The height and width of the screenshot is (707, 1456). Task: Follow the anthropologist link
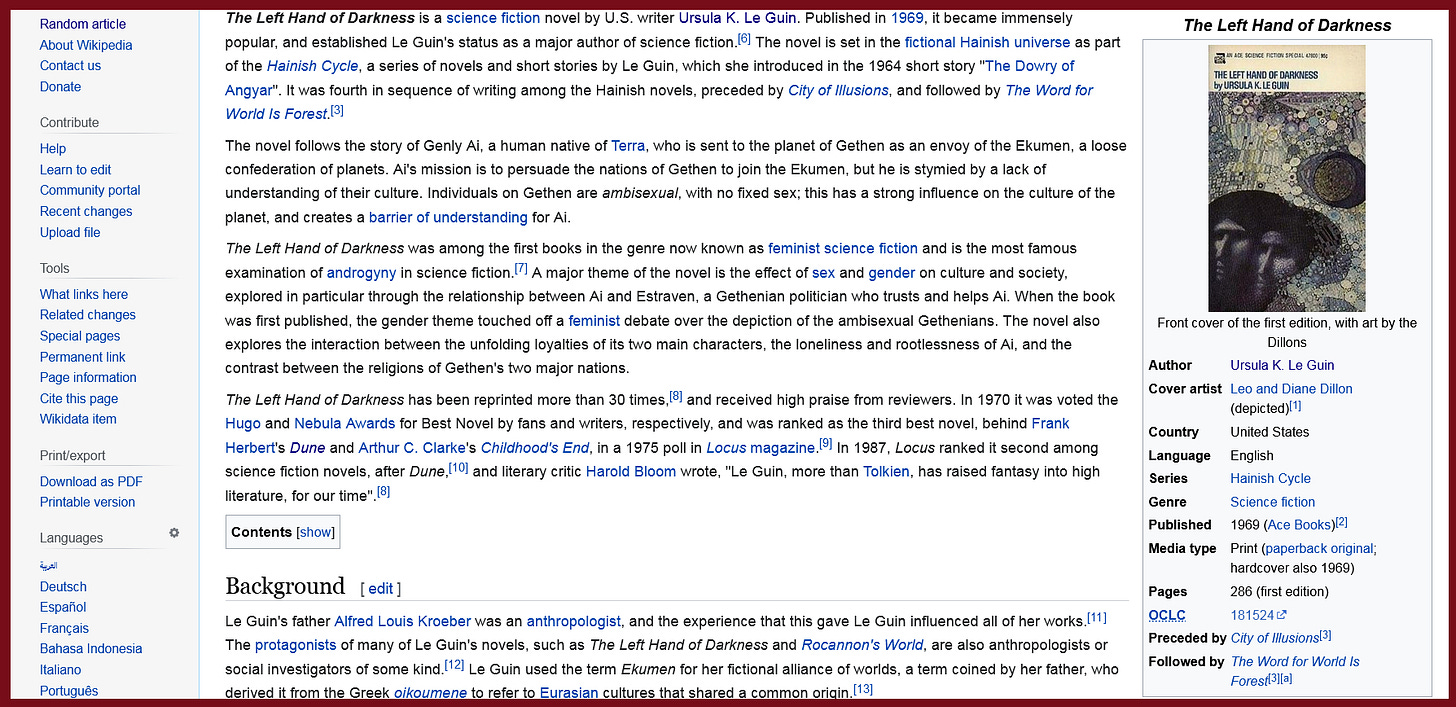click(574, 621)
